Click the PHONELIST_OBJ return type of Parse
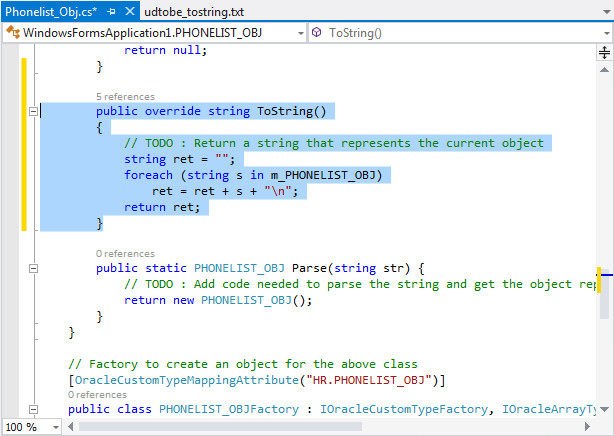Screen dimensions: 614x436 [x=239, y=268]
